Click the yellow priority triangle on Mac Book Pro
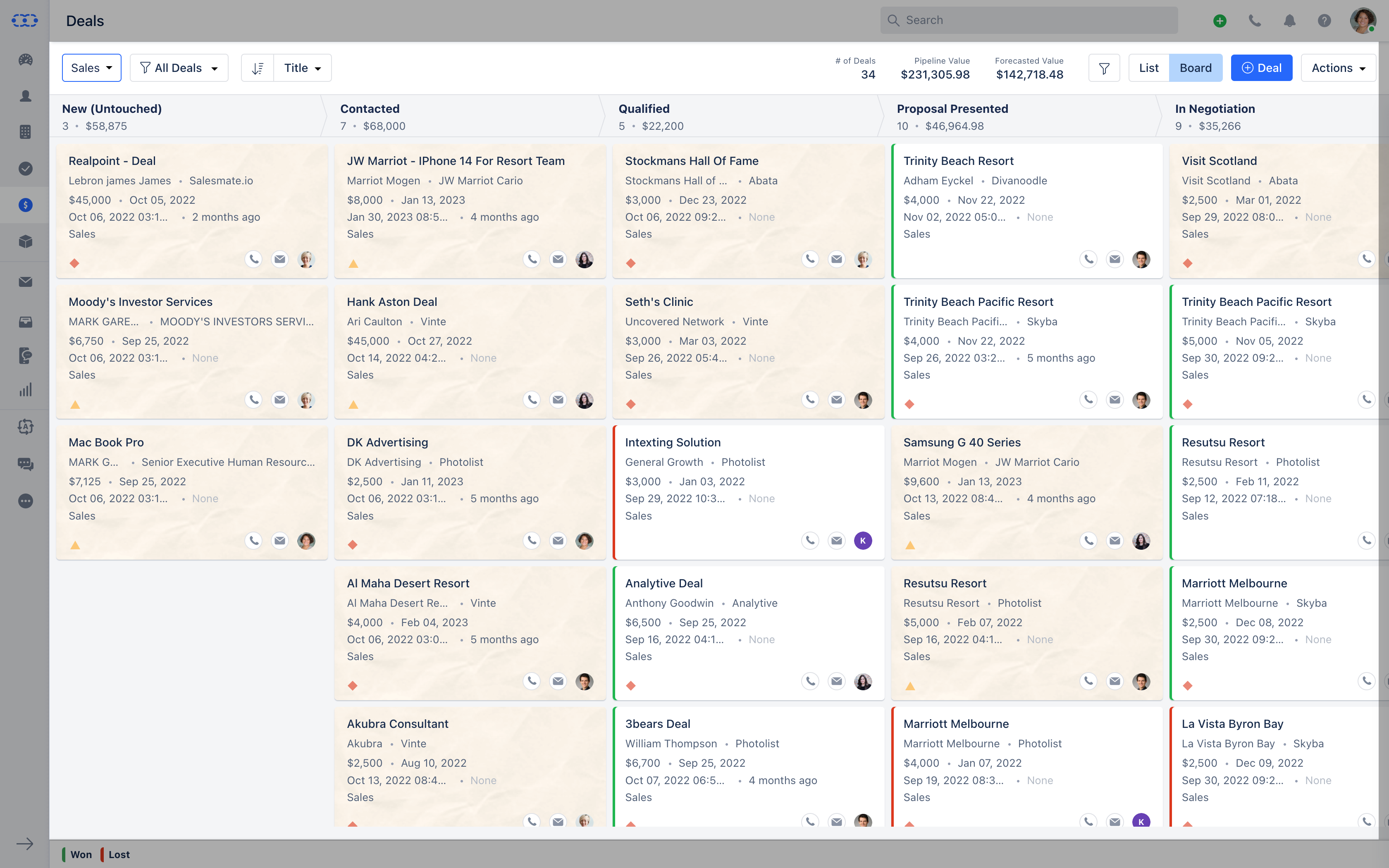Viewport: 1389px width, 868px height. tap(75, 545)
